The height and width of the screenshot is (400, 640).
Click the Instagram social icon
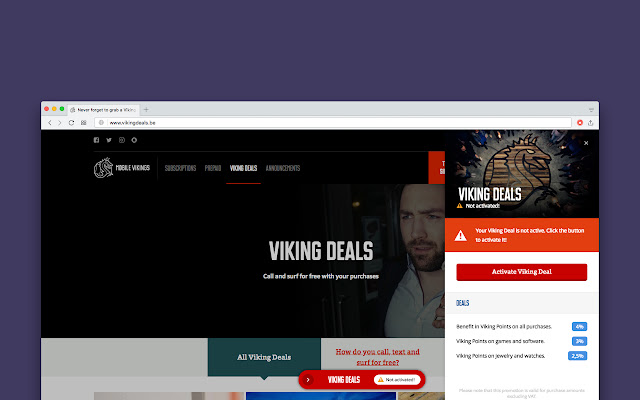[122, 140]
